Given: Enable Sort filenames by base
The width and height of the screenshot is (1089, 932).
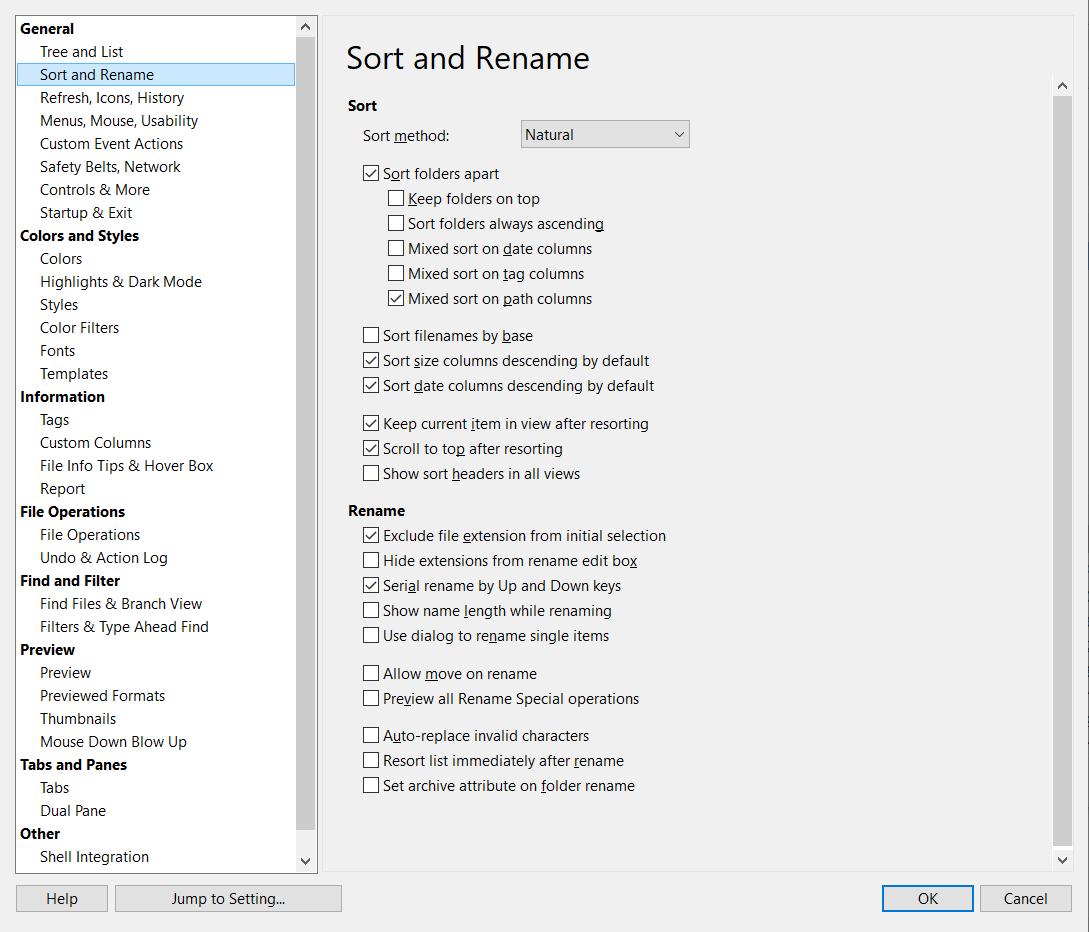Looking at the screenshot, I should click(371, 336).
